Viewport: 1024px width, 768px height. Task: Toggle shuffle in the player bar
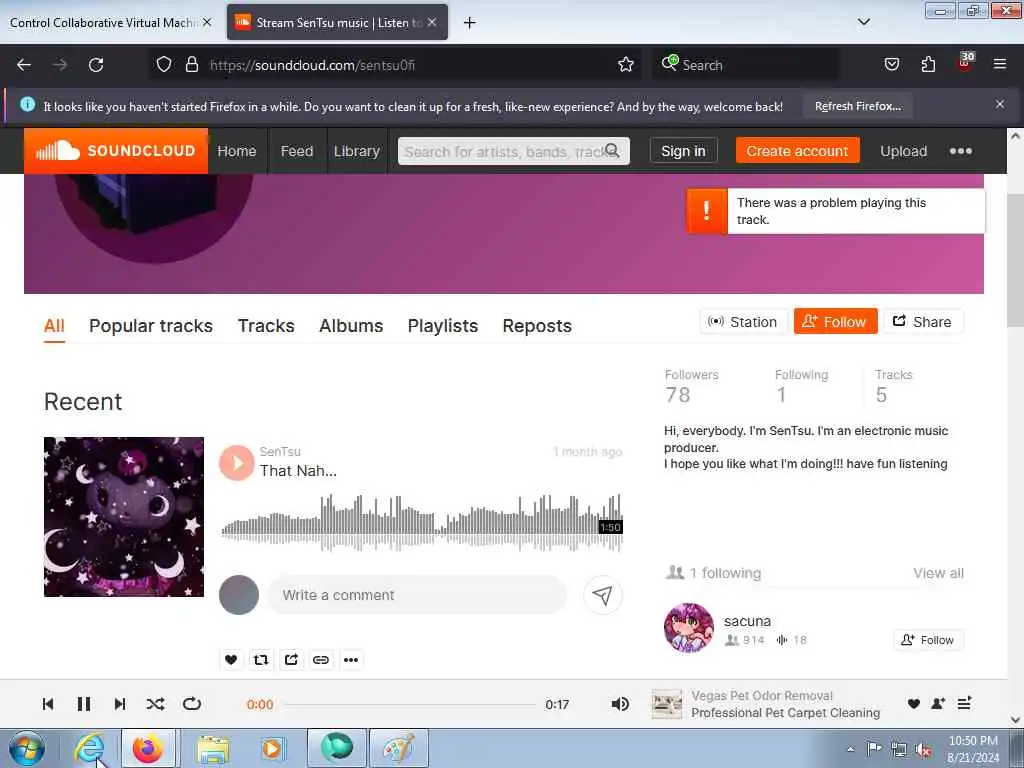pyautogui.click(x=155, y=704)
